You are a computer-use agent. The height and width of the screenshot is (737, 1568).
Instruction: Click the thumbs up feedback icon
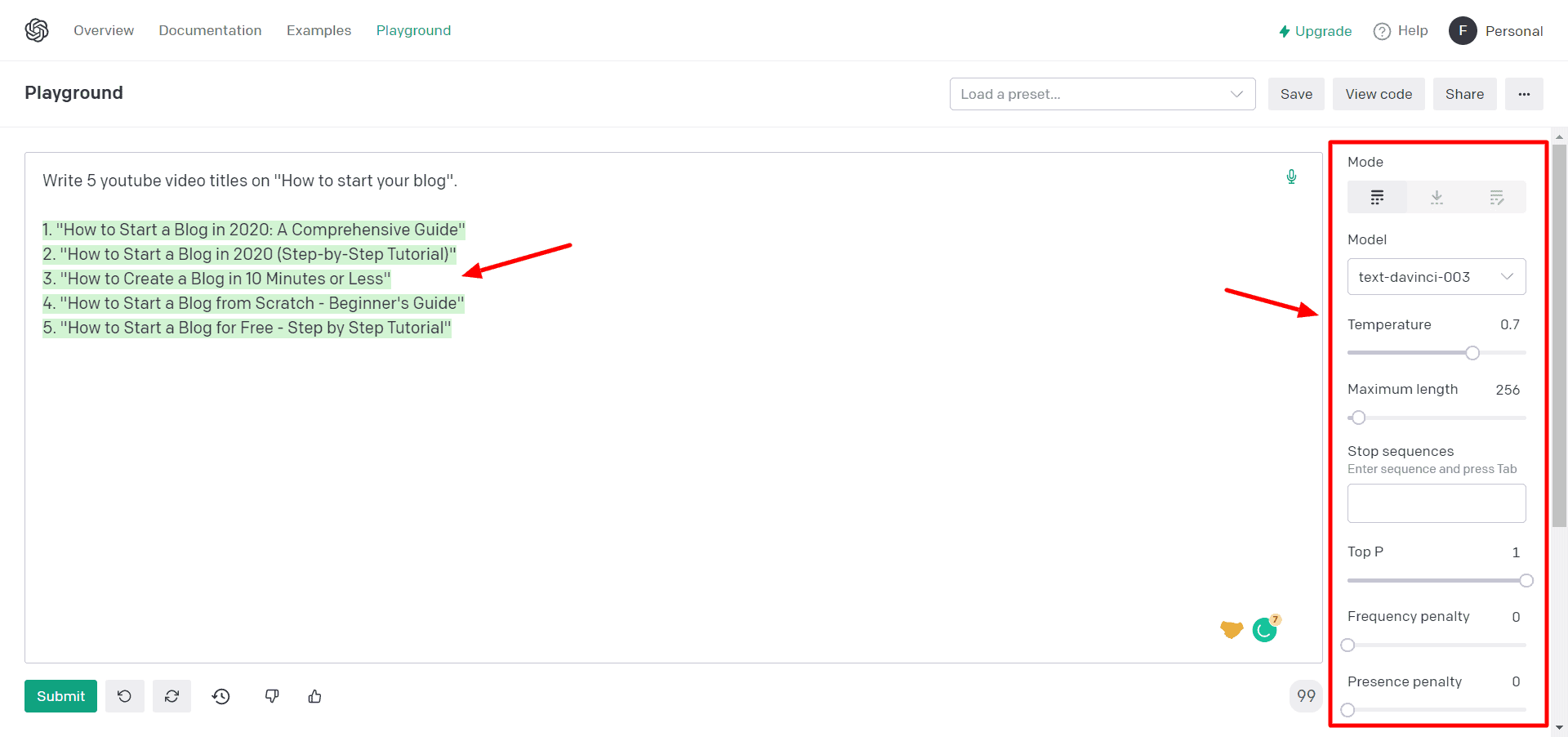314,696
